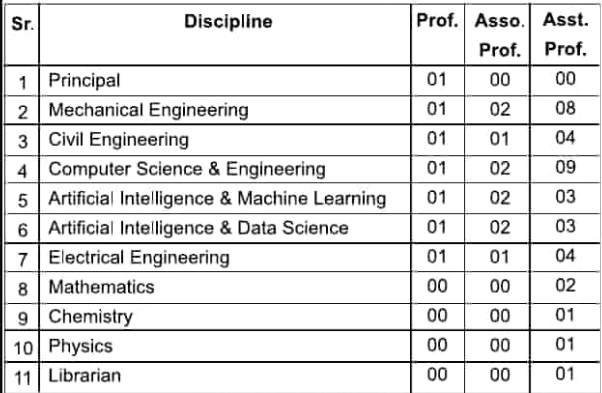Click serial number 11 cell

pos(22,378)
